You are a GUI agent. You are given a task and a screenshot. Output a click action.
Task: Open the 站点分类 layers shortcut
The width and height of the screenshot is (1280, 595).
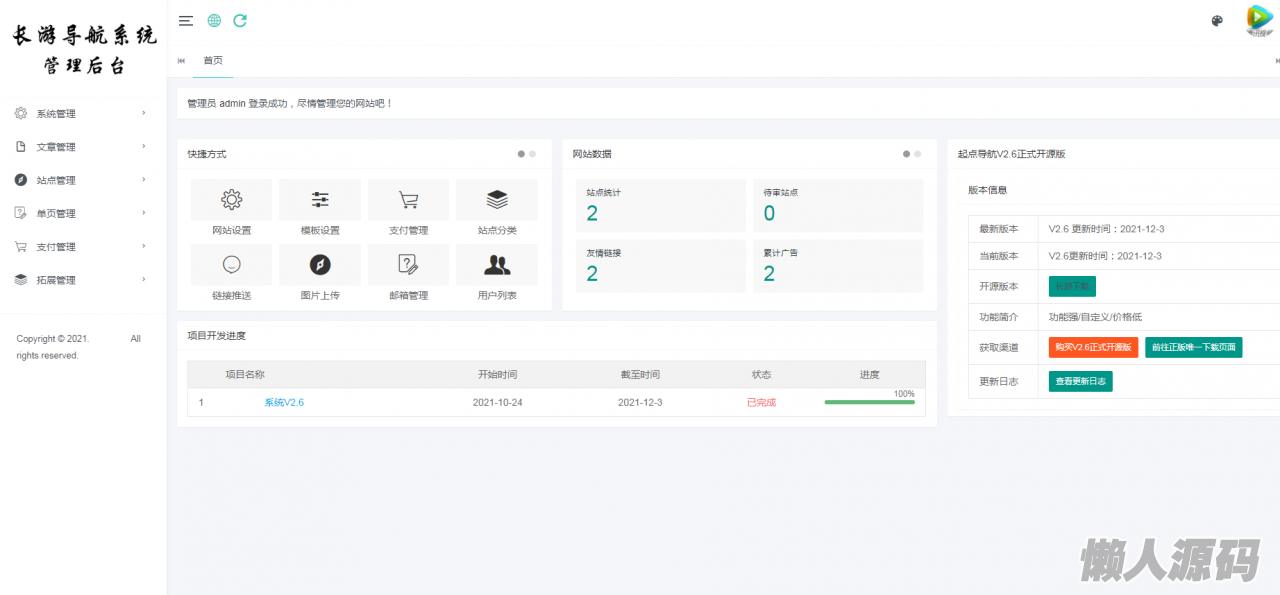point(497,200)
